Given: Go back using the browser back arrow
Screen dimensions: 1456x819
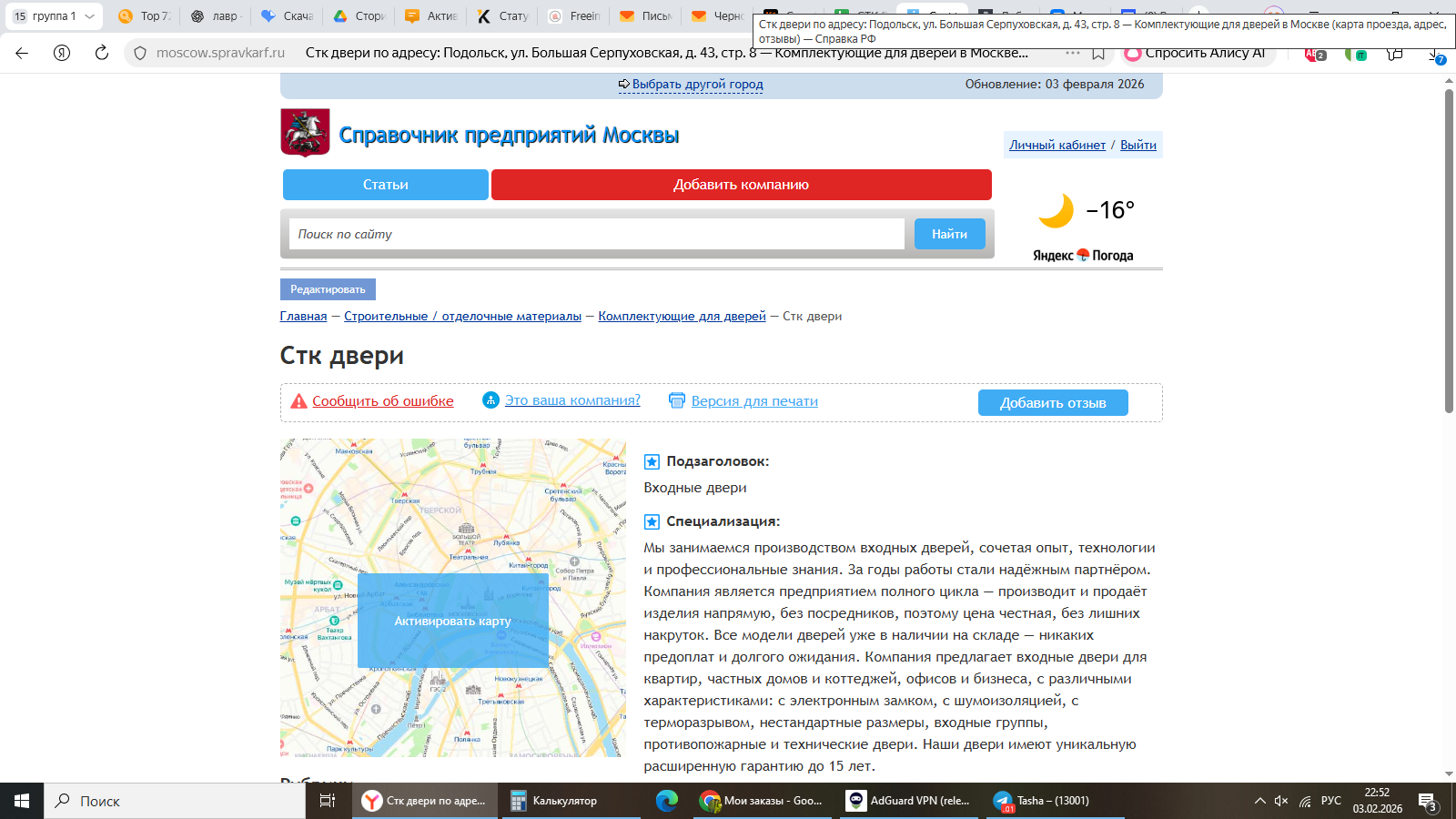Looking at the screenshot, I should 22,53.
